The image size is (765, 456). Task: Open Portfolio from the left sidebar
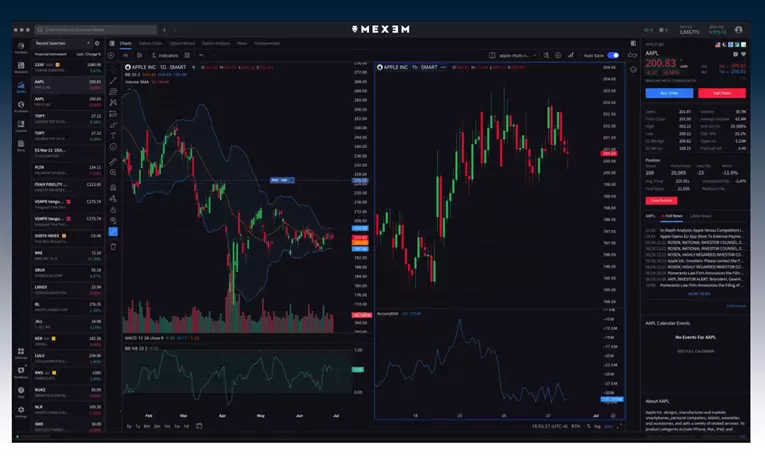coord(21,48)
